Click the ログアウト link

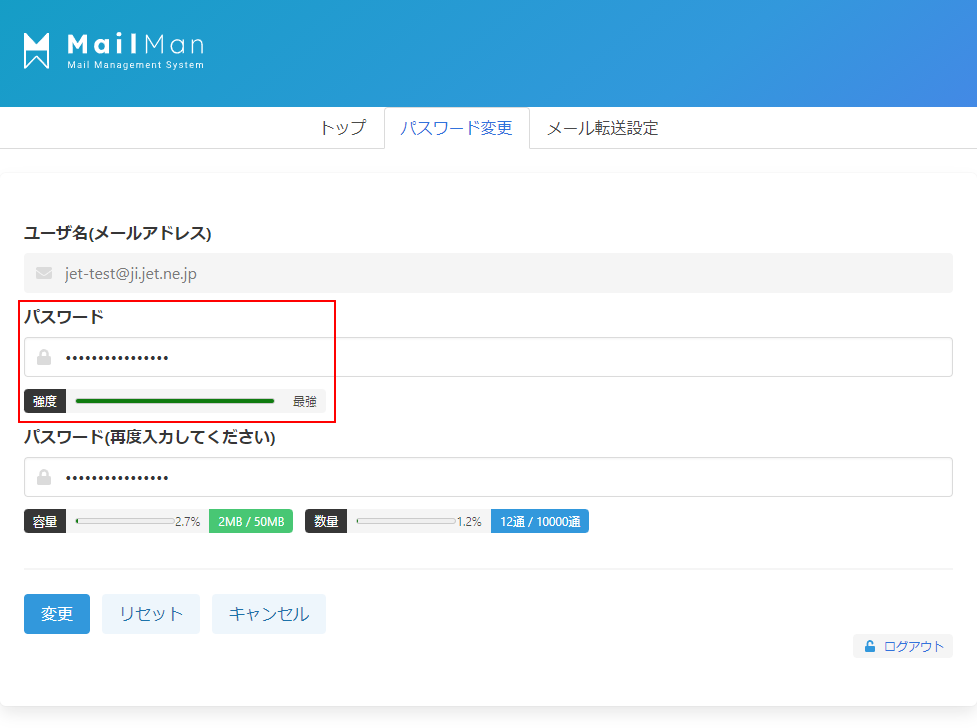point(913,646)
